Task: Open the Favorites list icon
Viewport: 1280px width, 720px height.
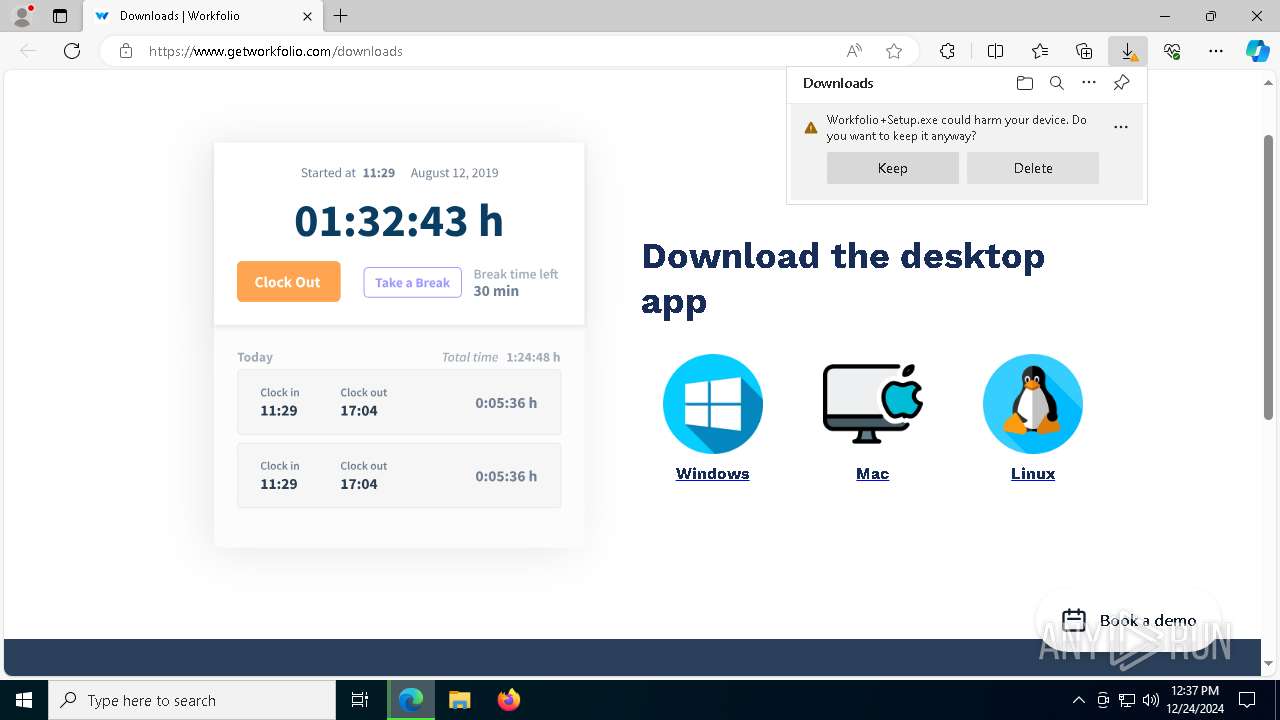Action: pyautogui.click(x=1040, y=51)
